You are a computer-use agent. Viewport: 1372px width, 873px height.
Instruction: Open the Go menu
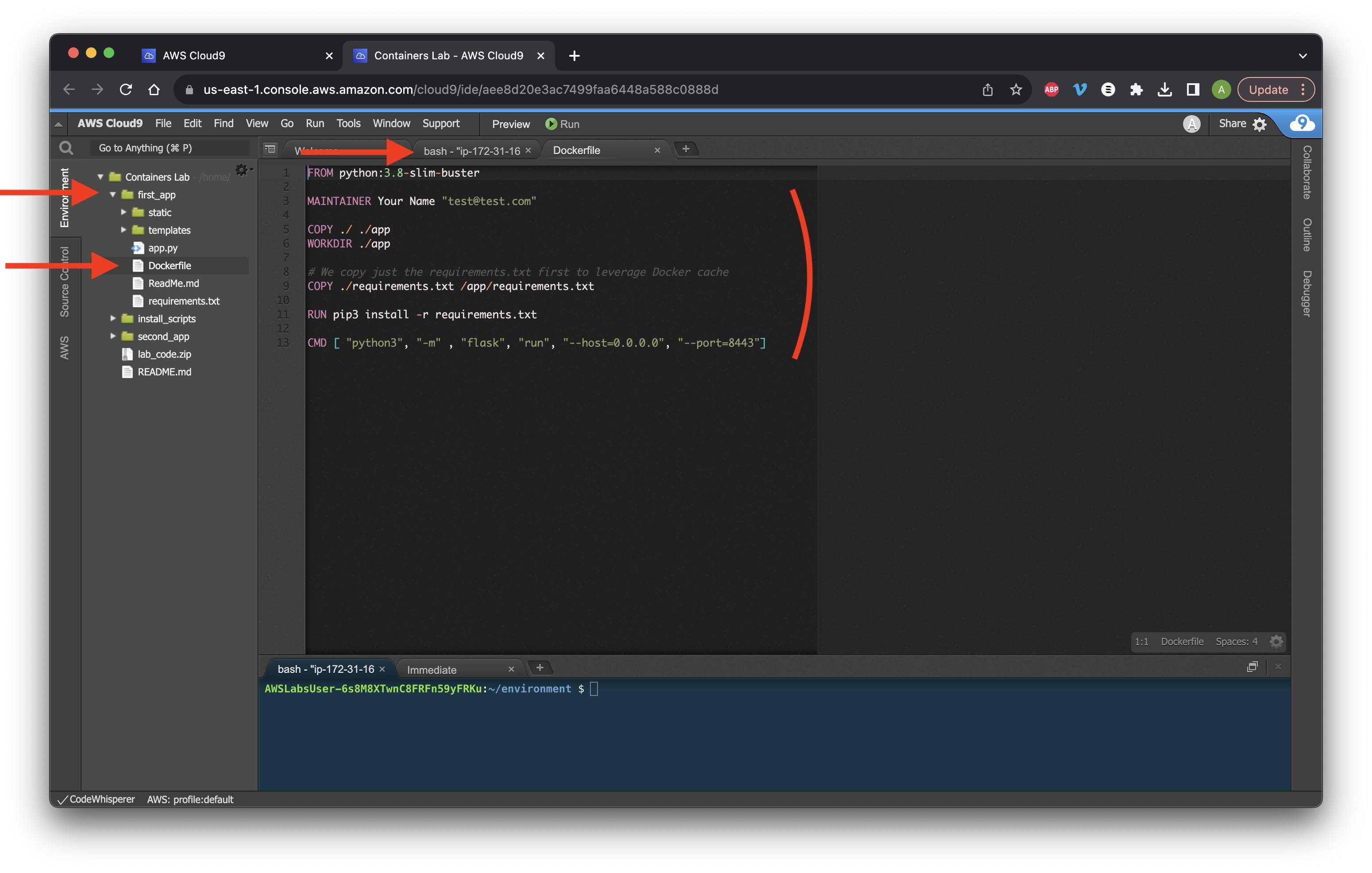(x=287, y=123)
